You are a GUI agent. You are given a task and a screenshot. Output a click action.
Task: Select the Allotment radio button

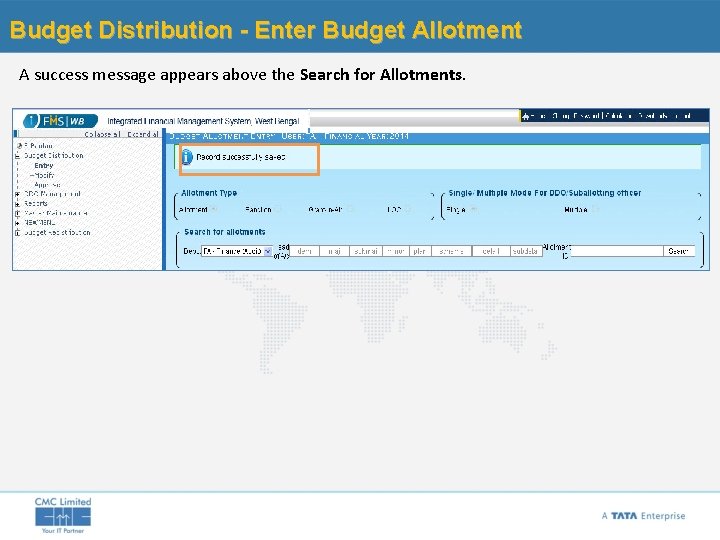[214, 209]
